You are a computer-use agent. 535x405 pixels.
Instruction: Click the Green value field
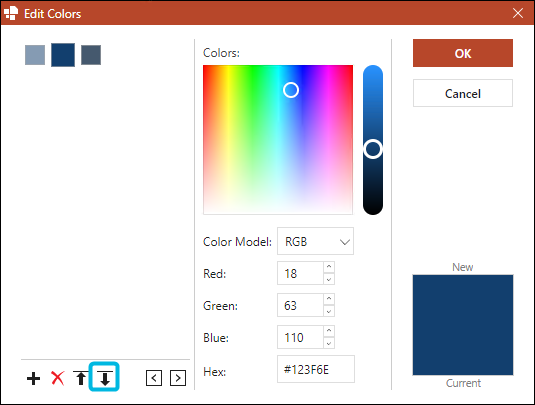pyautogui.click(x=300, y=305)
